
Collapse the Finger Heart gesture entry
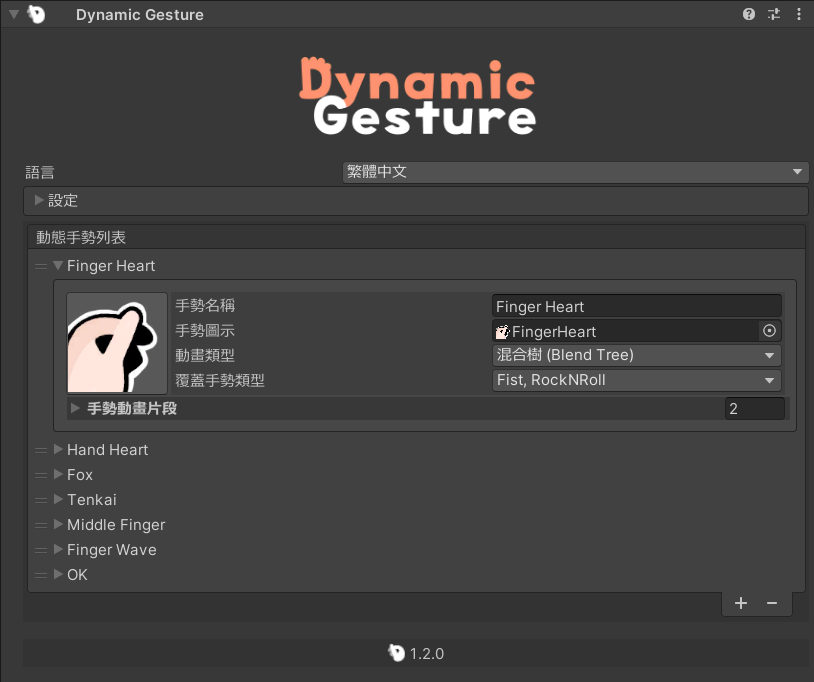tap(58, 266)
